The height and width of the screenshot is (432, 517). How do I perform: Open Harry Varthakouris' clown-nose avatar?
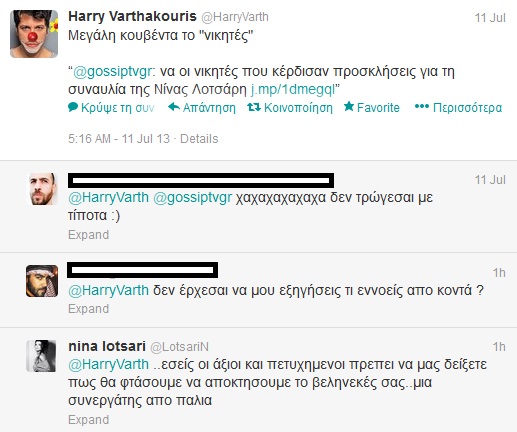34,34
